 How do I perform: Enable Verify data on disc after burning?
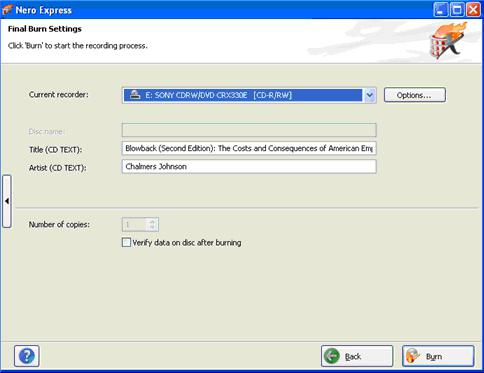click(x=126, y=242)
